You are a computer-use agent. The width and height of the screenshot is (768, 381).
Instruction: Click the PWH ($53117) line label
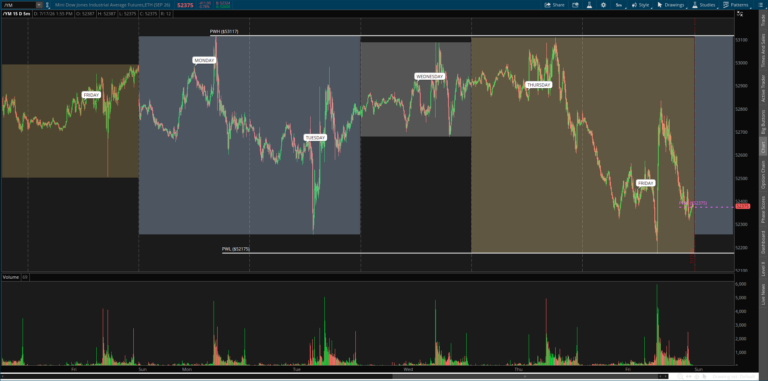224,32
